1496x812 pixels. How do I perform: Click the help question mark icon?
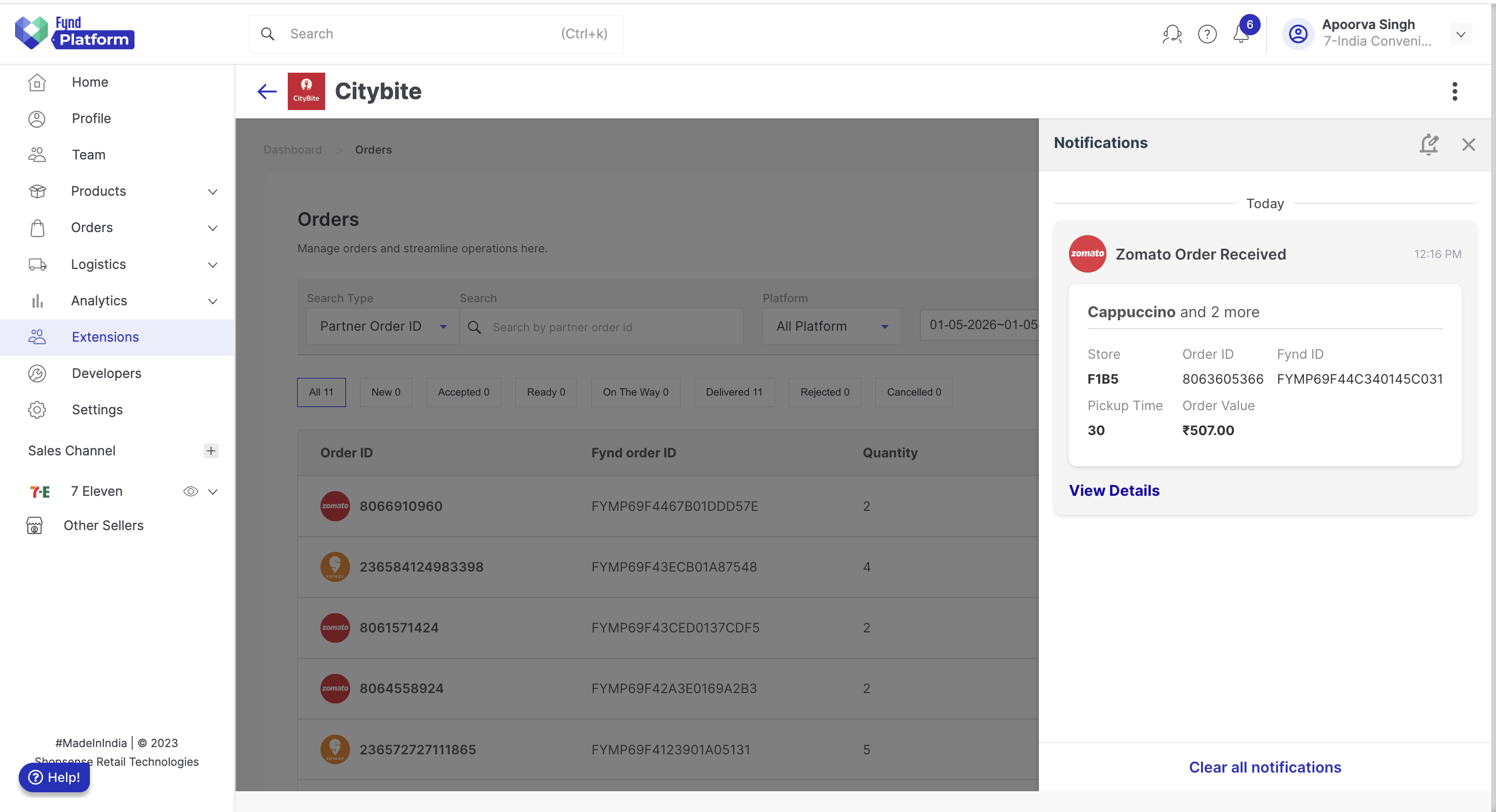tap(1207, 34)
